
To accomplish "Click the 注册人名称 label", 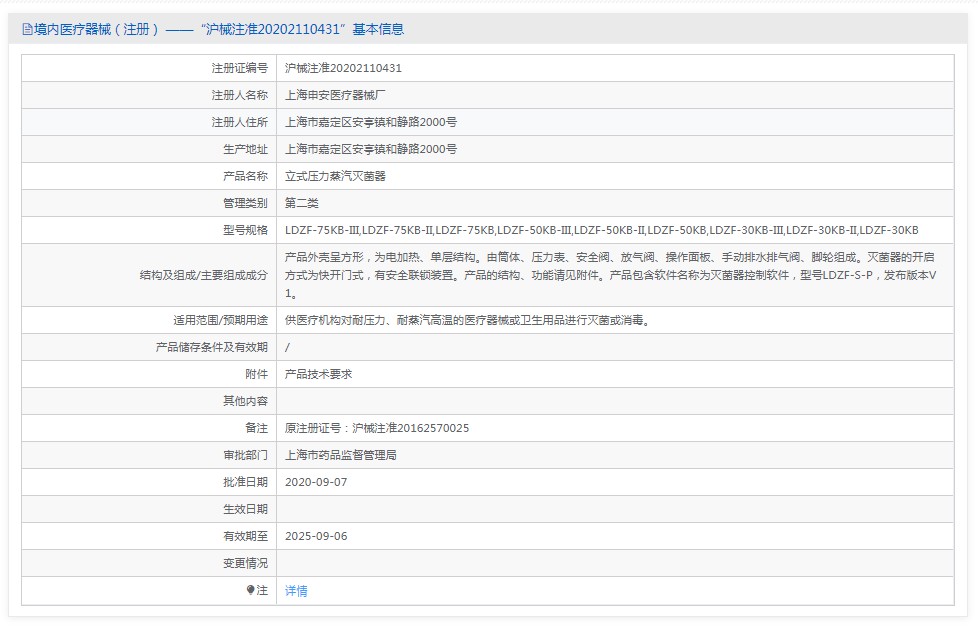I will tap(240, 95).
